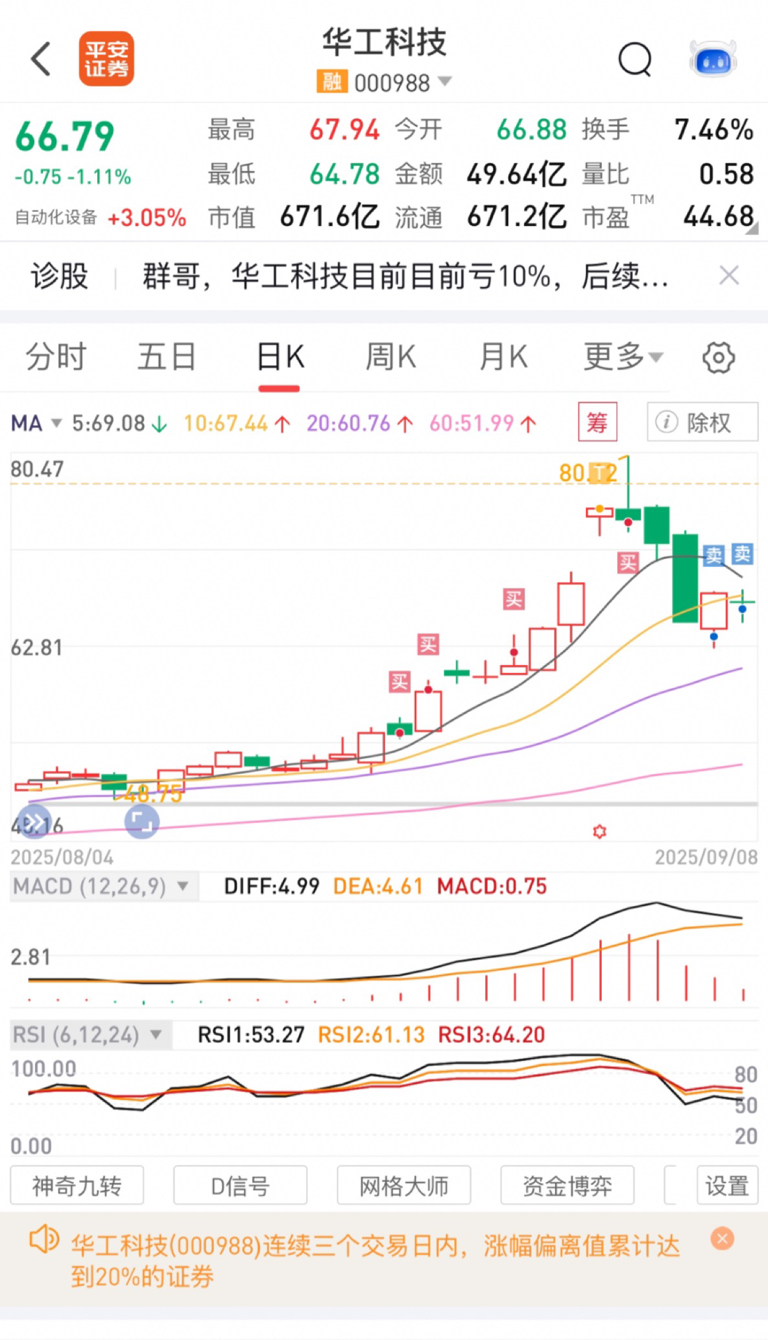
Task: Open the 华工科技 涨幅偏离 announcement text
Action: (375, 1260)
